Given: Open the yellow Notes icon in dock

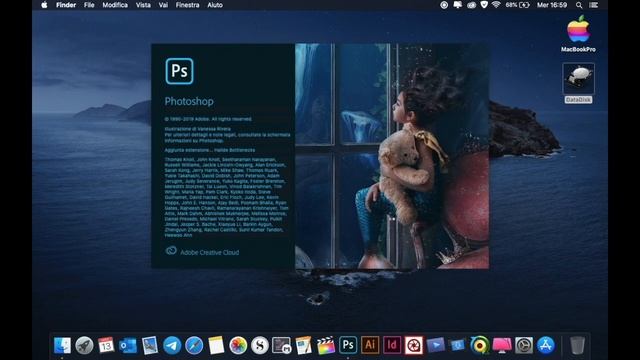Looking at the screenshot, I should coord(216,346).
